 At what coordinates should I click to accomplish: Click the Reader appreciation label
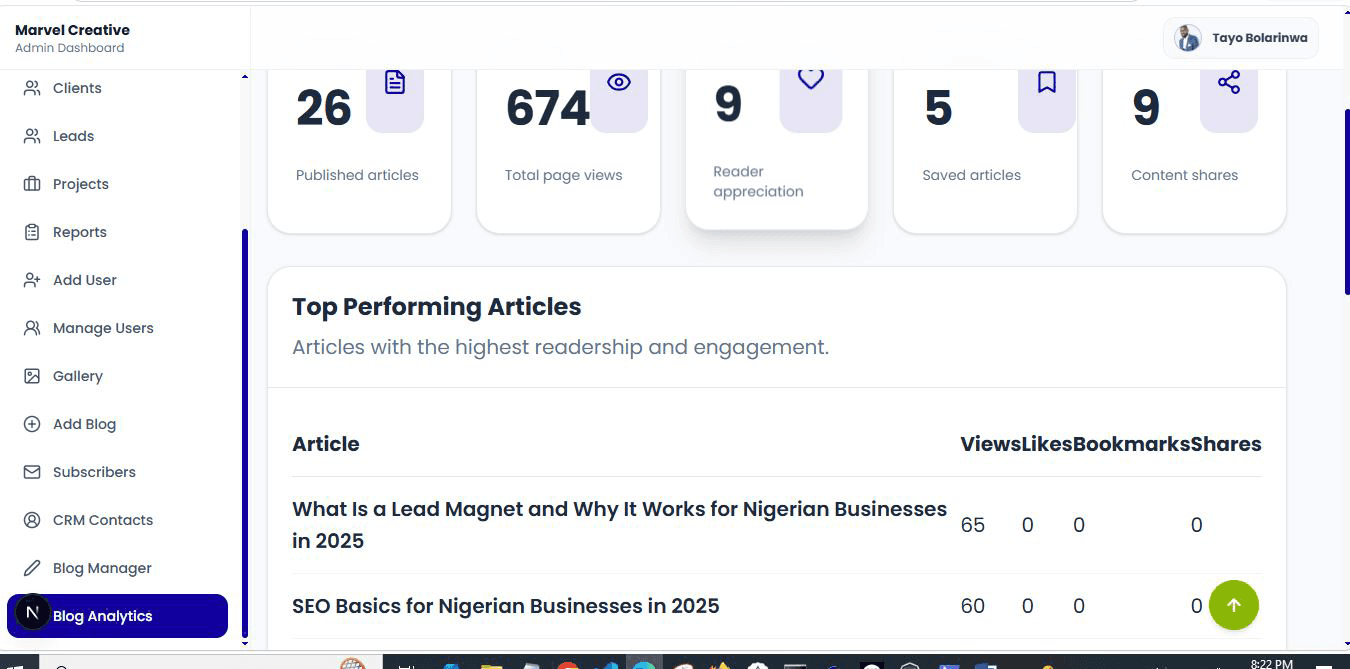click(x=758, y=181)
